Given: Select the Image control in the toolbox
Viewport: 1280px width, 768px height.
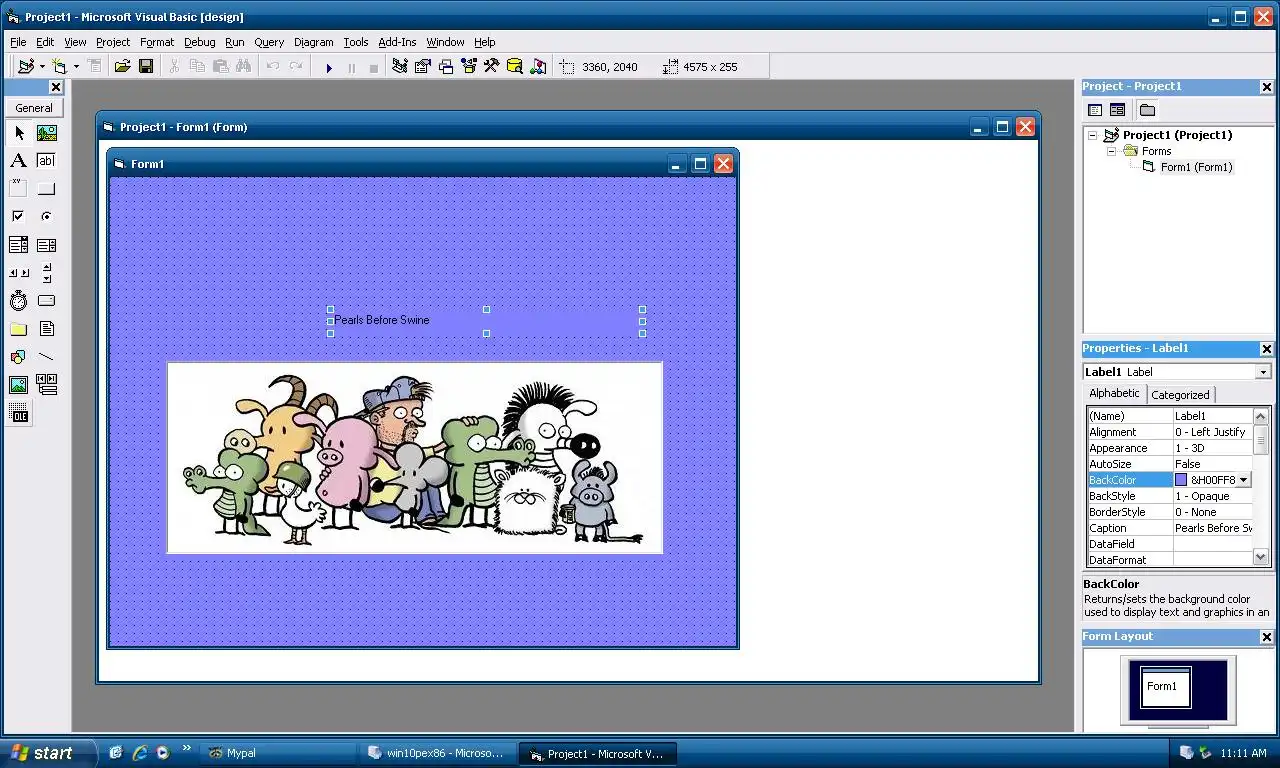Looking at the screenshot, I should 19,385.
